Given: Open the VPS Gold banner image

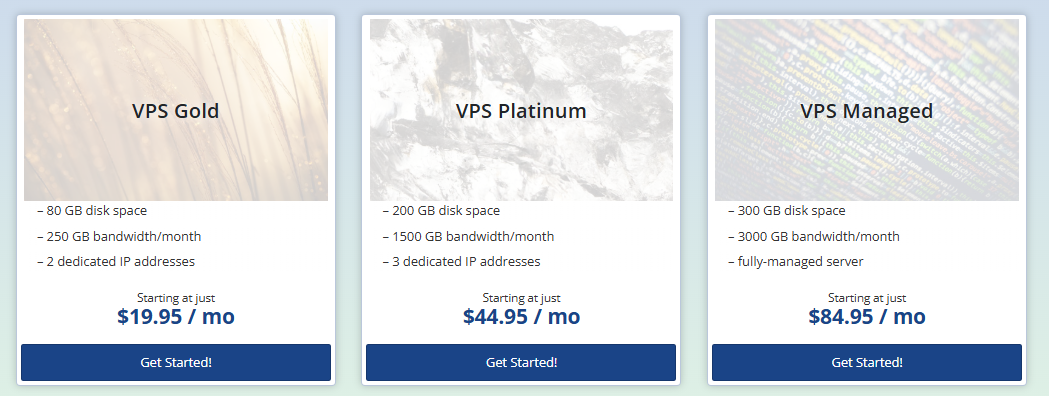Looking at the screenshot, I should coord(176,110).
